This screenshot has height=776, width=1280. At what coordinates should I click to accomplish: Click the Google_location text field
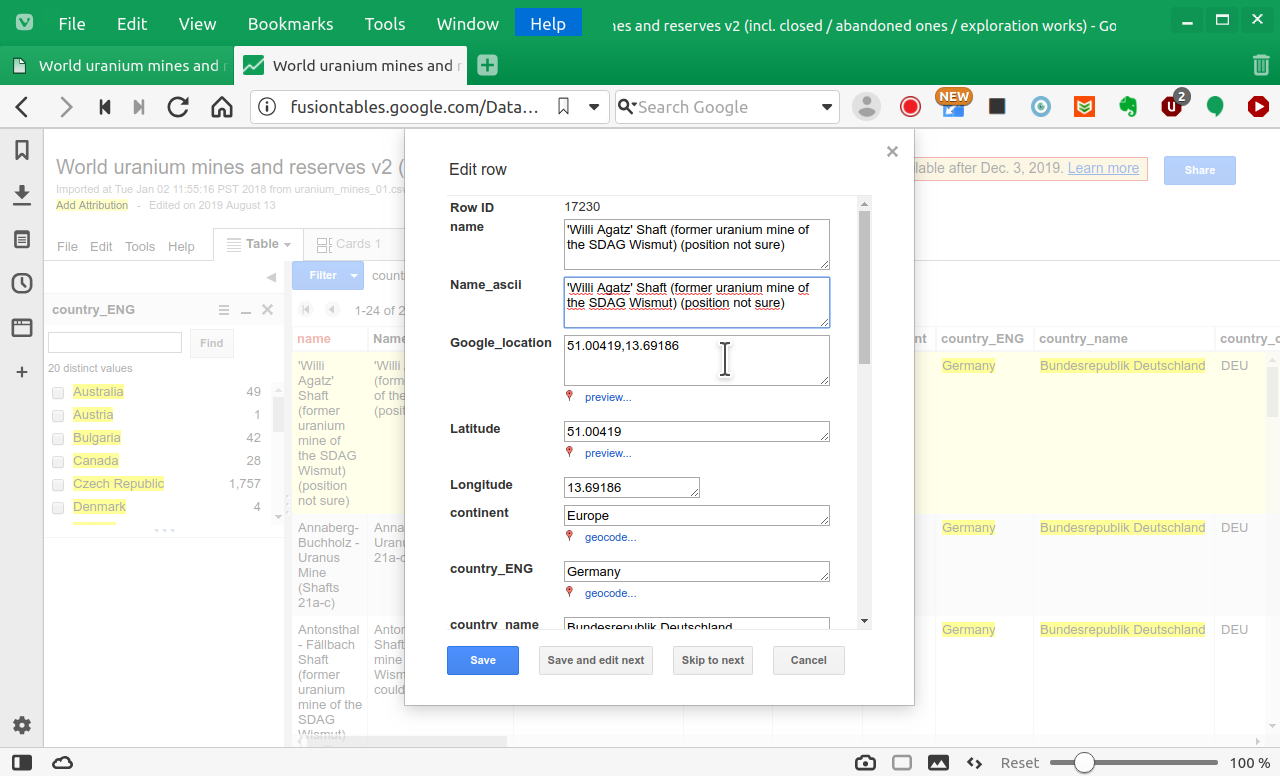coord(697,360)
